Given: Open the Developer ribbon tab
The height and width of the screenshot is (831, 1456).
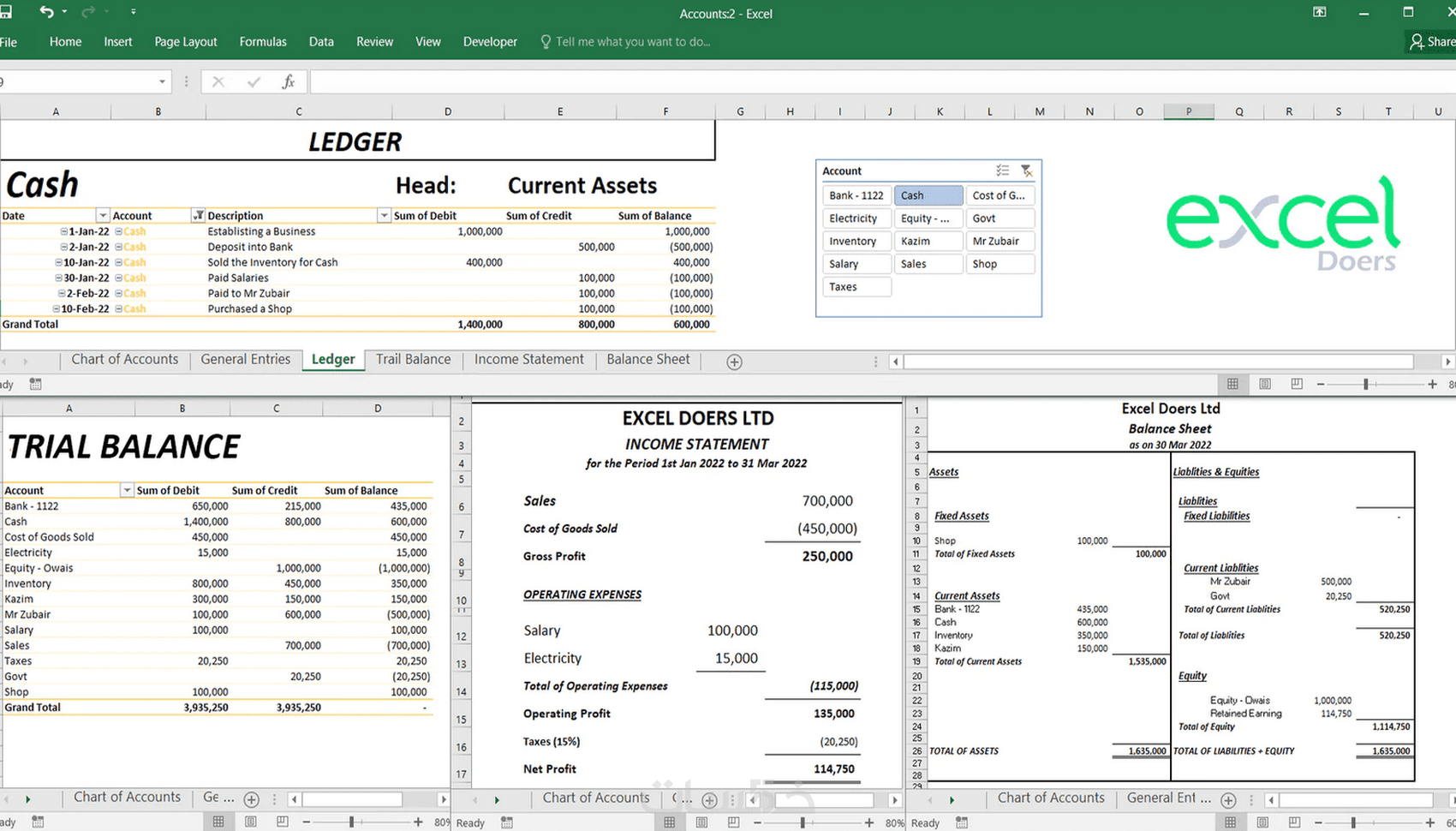Looking at the screenshot, I should (x=490, y=41).
